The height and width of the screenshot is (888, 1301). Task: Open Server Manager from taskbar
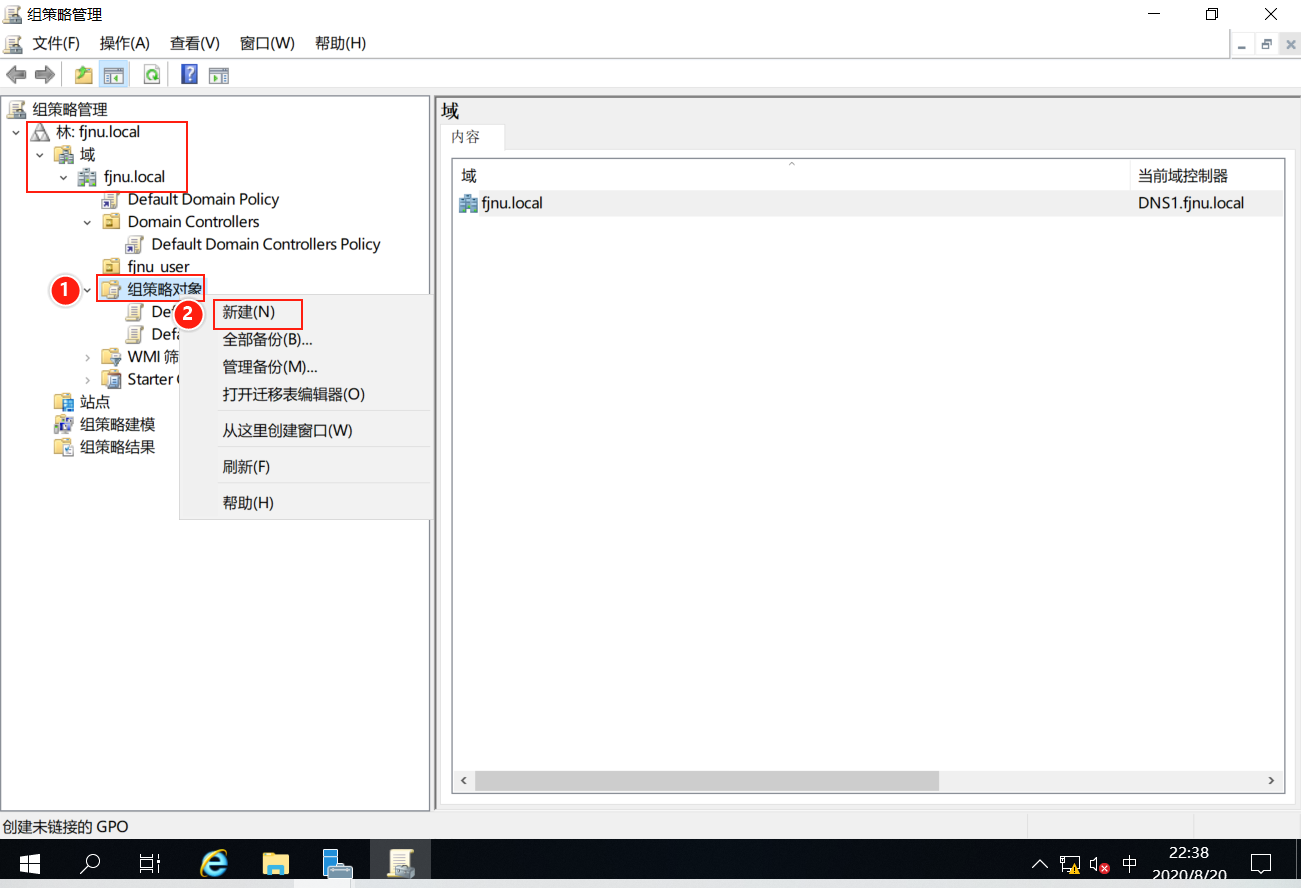coord(338,863)
